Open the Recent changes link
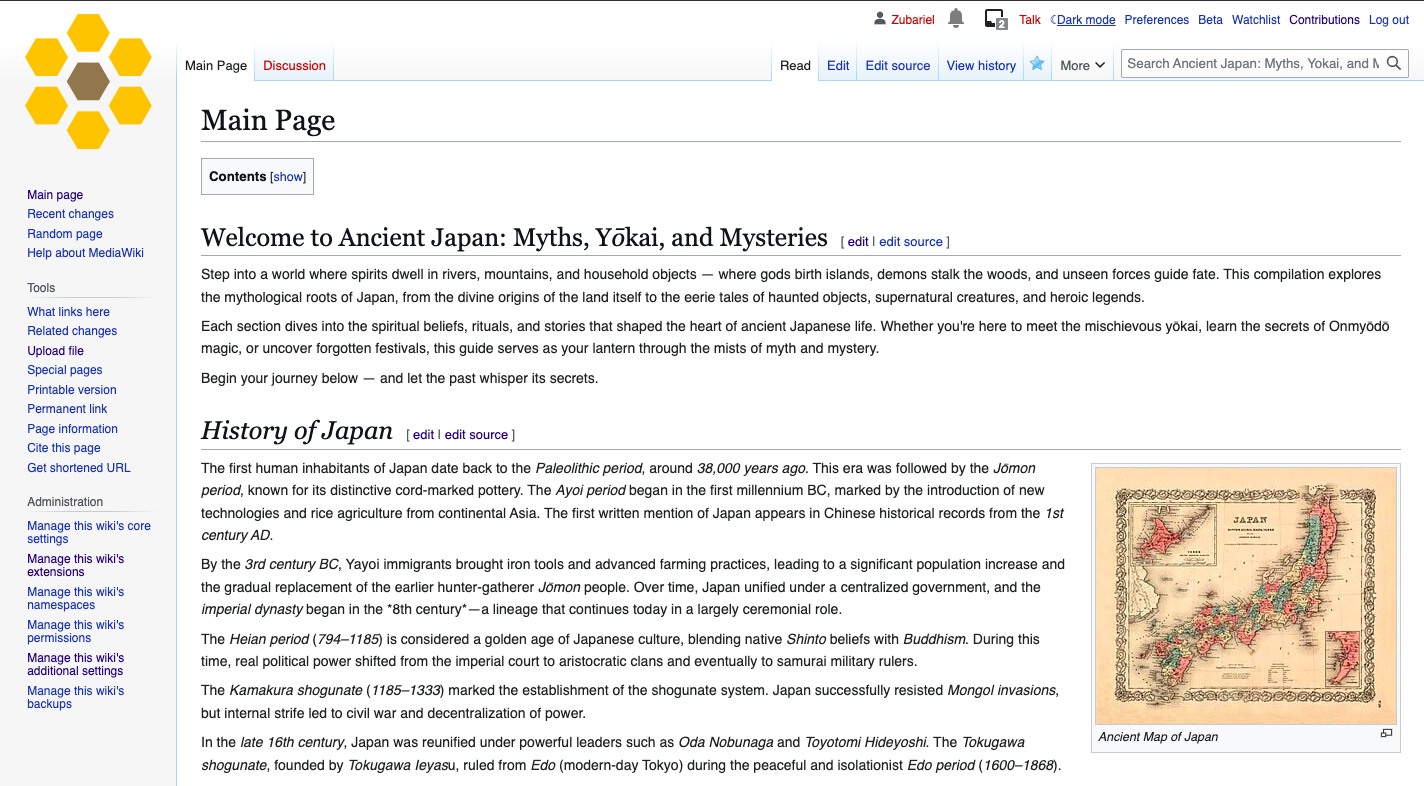This screenshot has width=1424, height=786. click(70, 214)
